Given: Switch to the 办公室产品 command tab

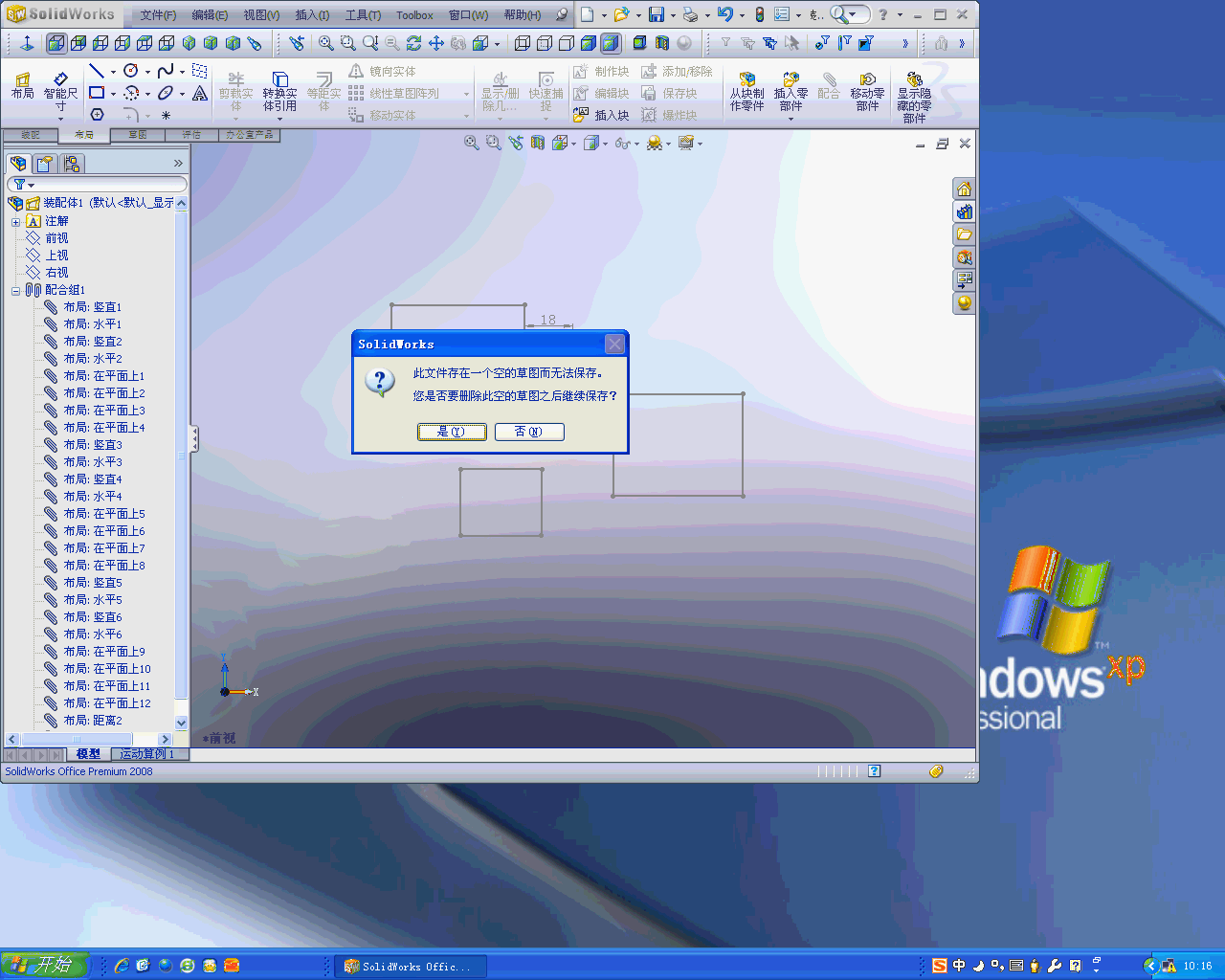Looking at the screenshot, I should pos(249,135).
